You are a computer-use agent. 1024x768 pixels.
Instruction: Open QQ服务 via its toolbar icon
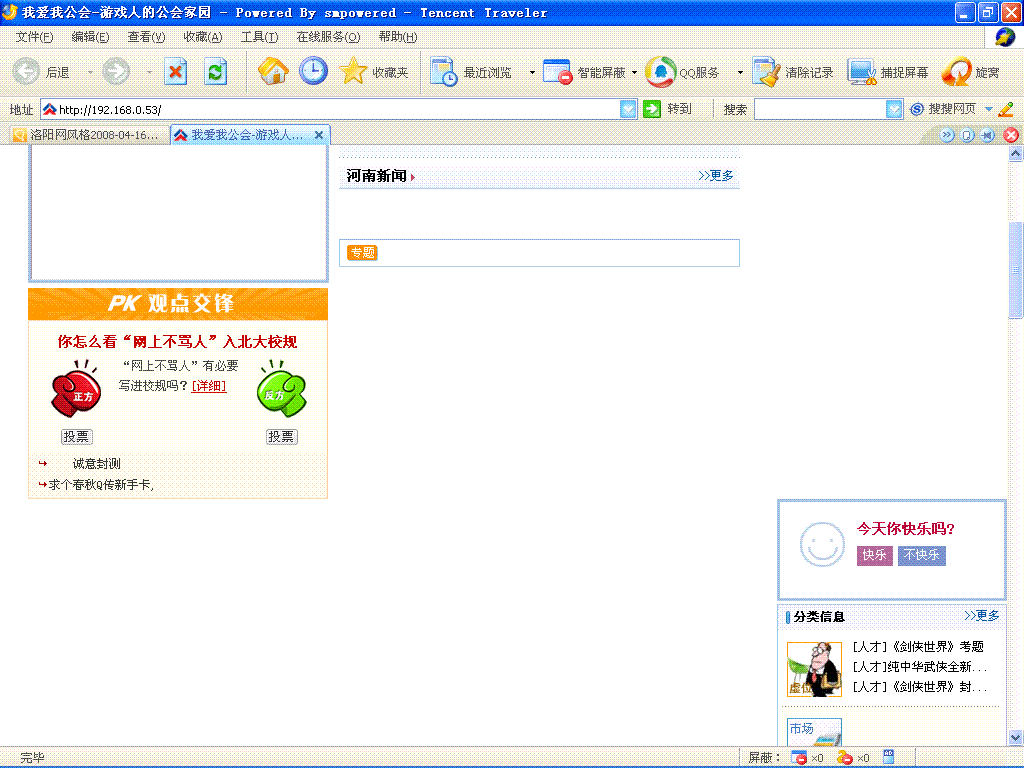[660, 71]
